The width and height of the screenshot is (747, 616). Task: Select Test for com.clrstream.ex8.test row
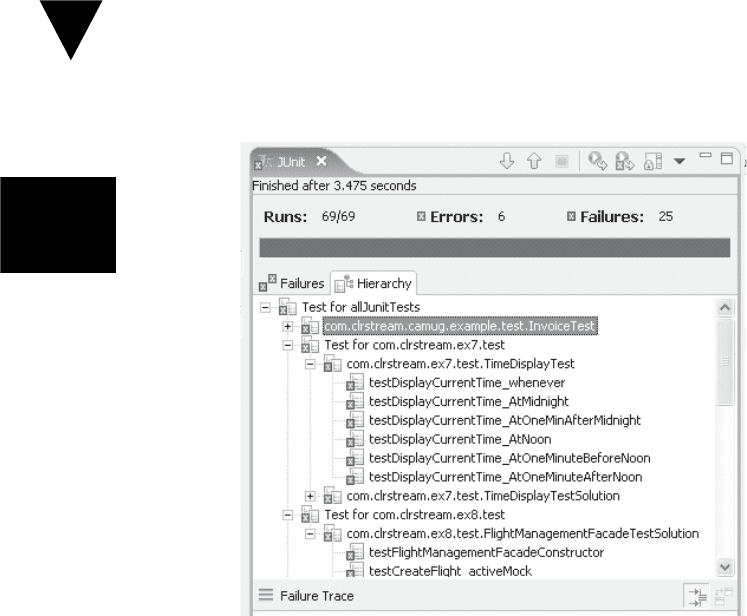point(414,515)
